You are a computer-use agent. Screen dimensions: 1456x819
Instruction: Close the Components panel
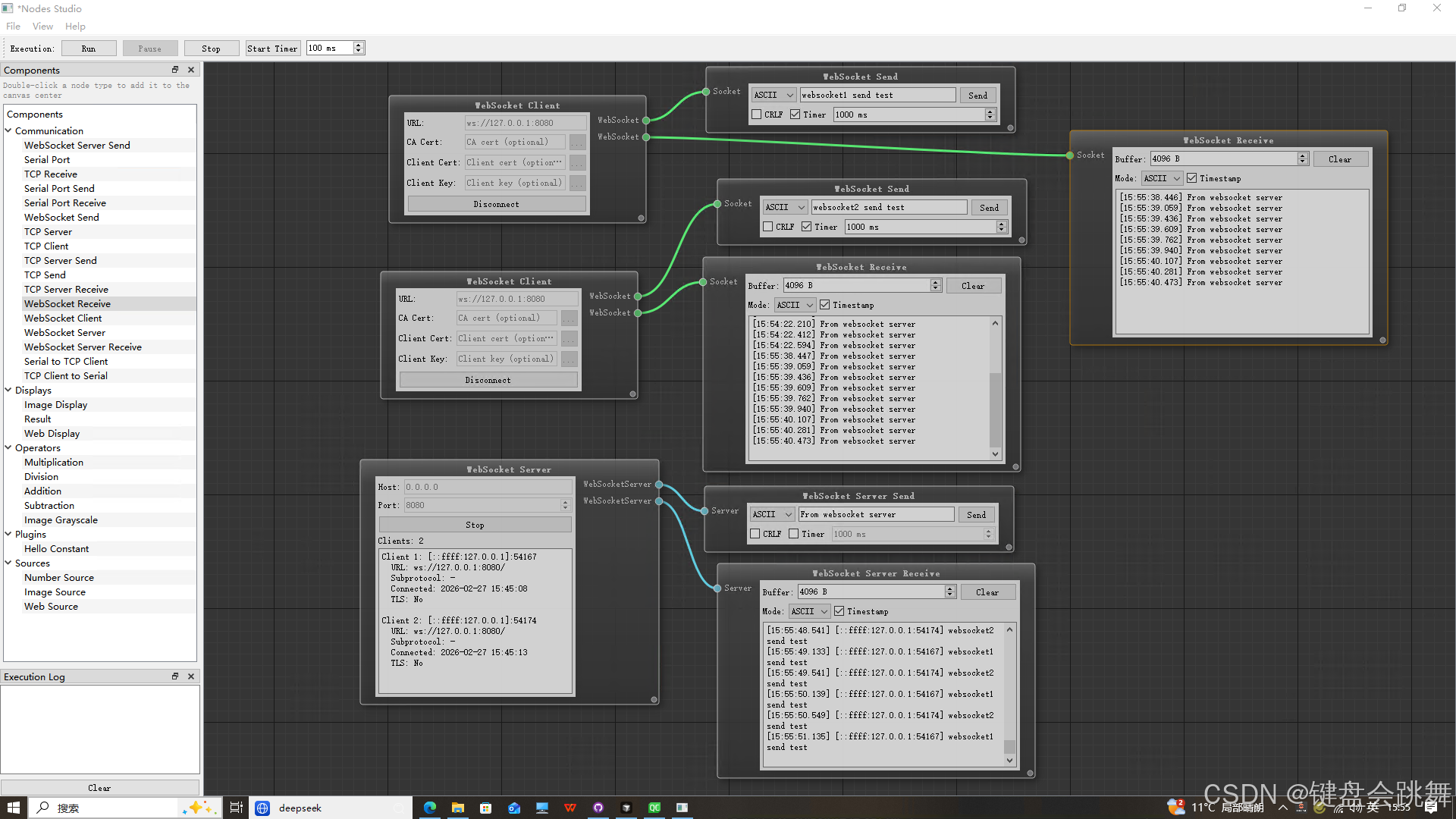(x=191, y=70)
